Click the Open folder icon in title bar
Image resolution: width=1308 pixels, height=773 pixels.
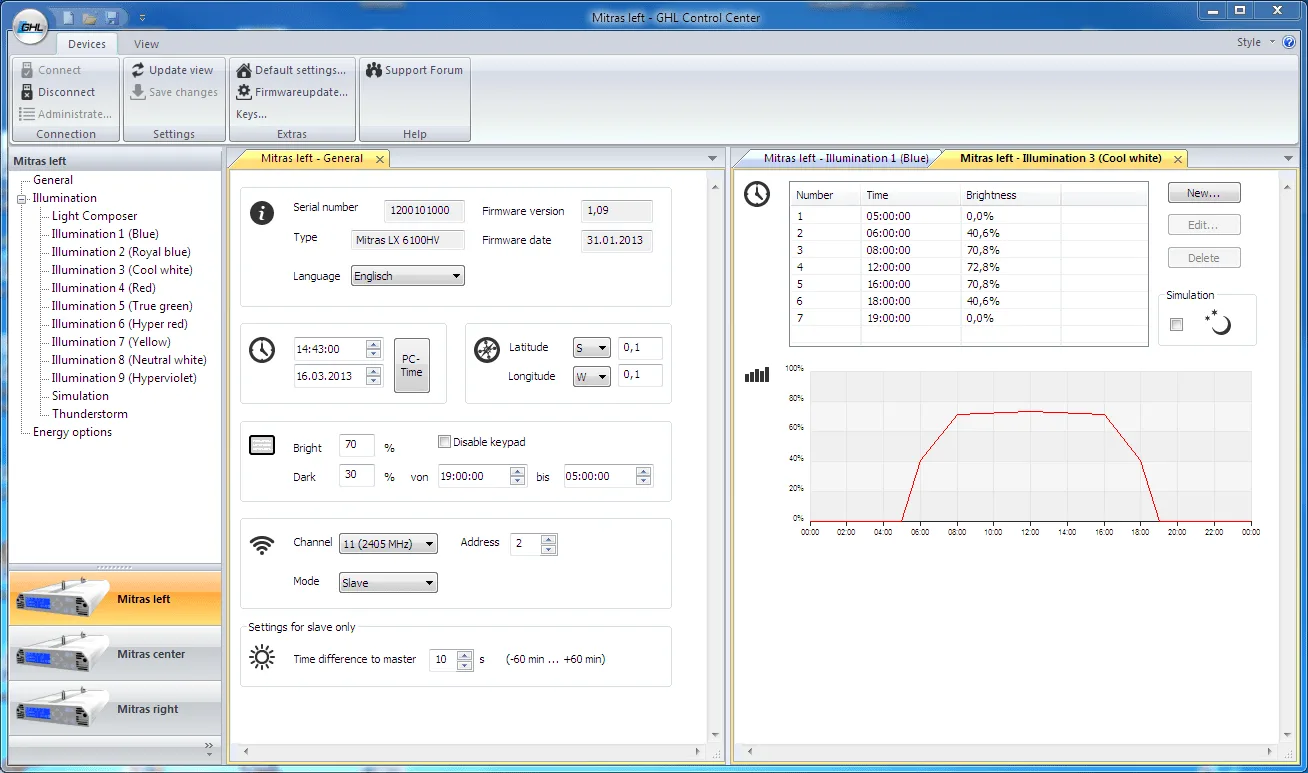click(89, 17)
